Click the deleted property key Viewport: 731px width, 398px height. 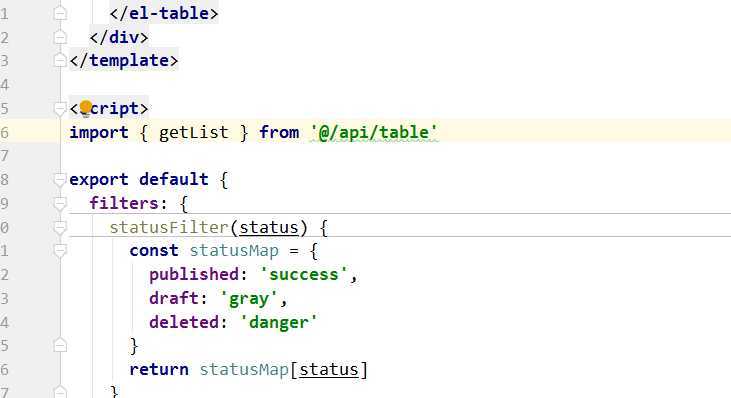coord(184,322)
